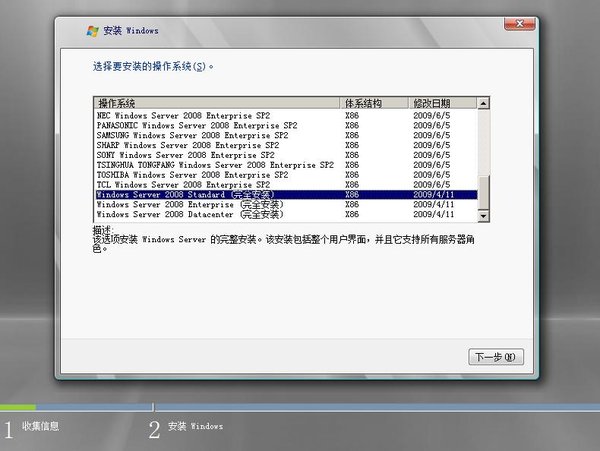Click the 下一步 (Next) button
Viewport: 600px width, 451px height.
click(496, 357)
